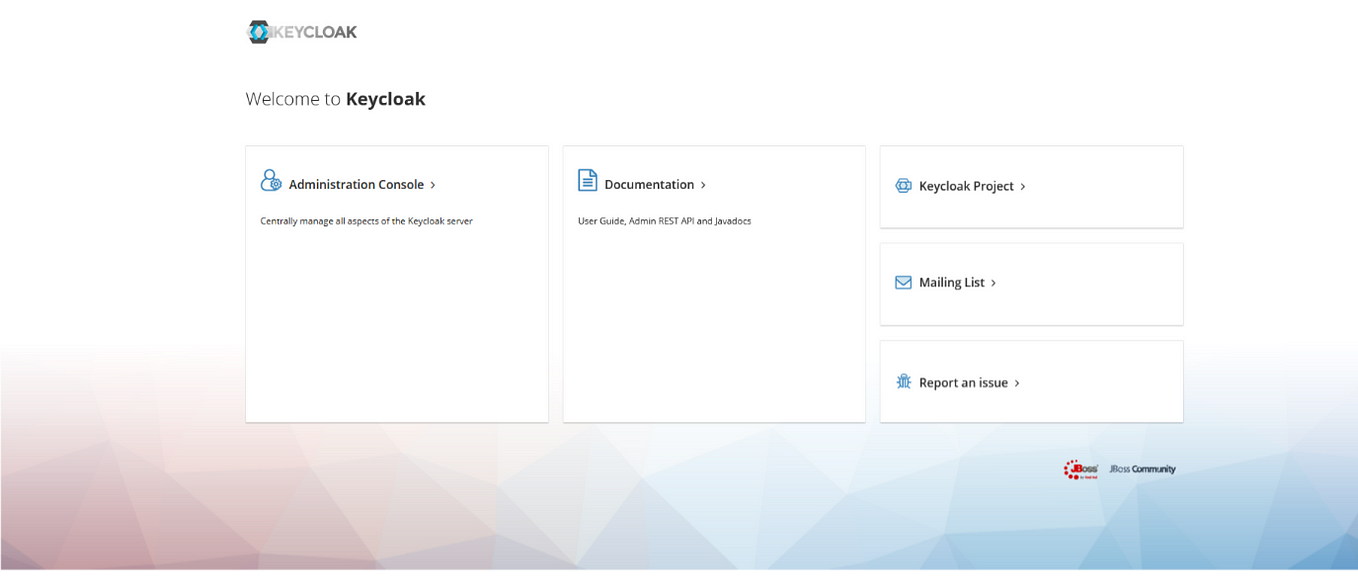Click the Keycloak Project hexagon icon
Screen dimensions: 1358x576
point(904,186)
